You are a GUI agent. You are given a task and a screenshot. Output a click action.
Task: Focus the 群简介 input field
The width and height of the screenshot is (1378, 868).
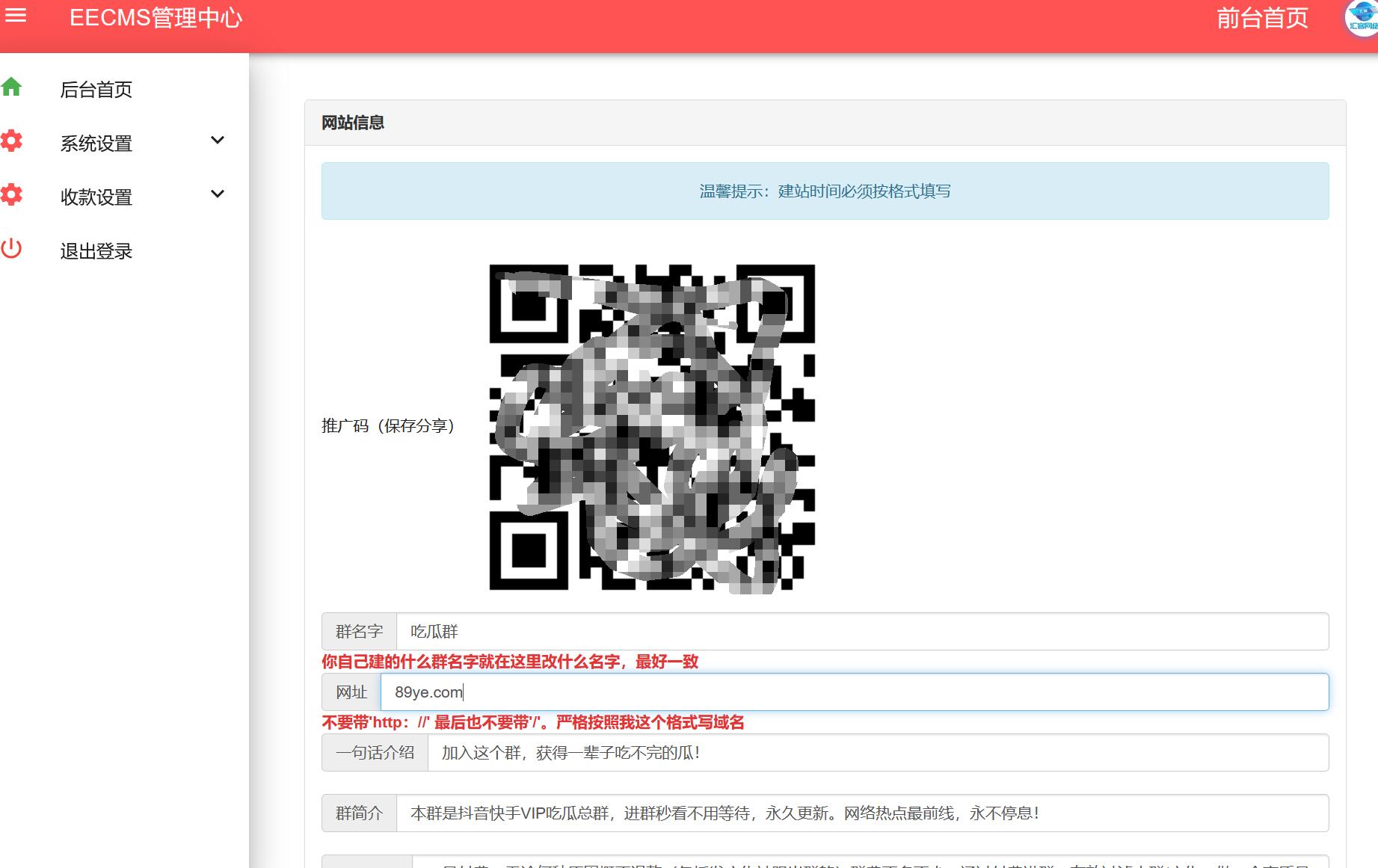(862, 813)
